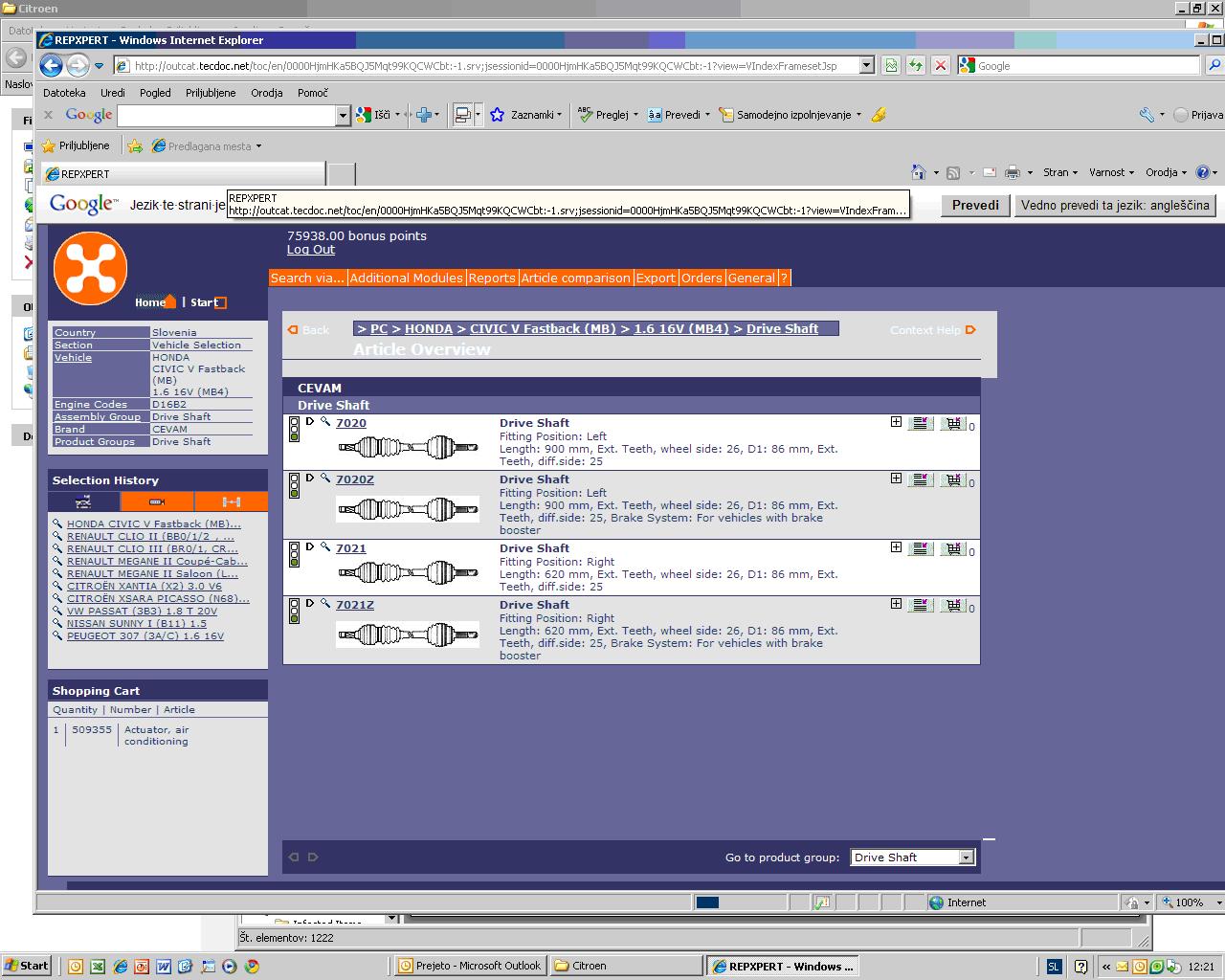Open the Additional Modules menu
Viewport: 1225px width, 980px height.
tap(406, 278)
